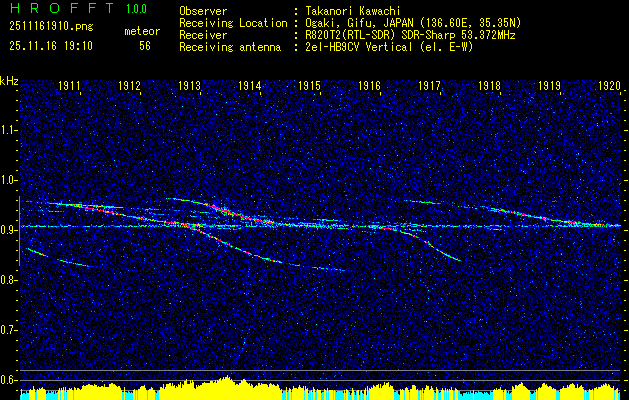Click the 0.9 frequency axis label

8,230
